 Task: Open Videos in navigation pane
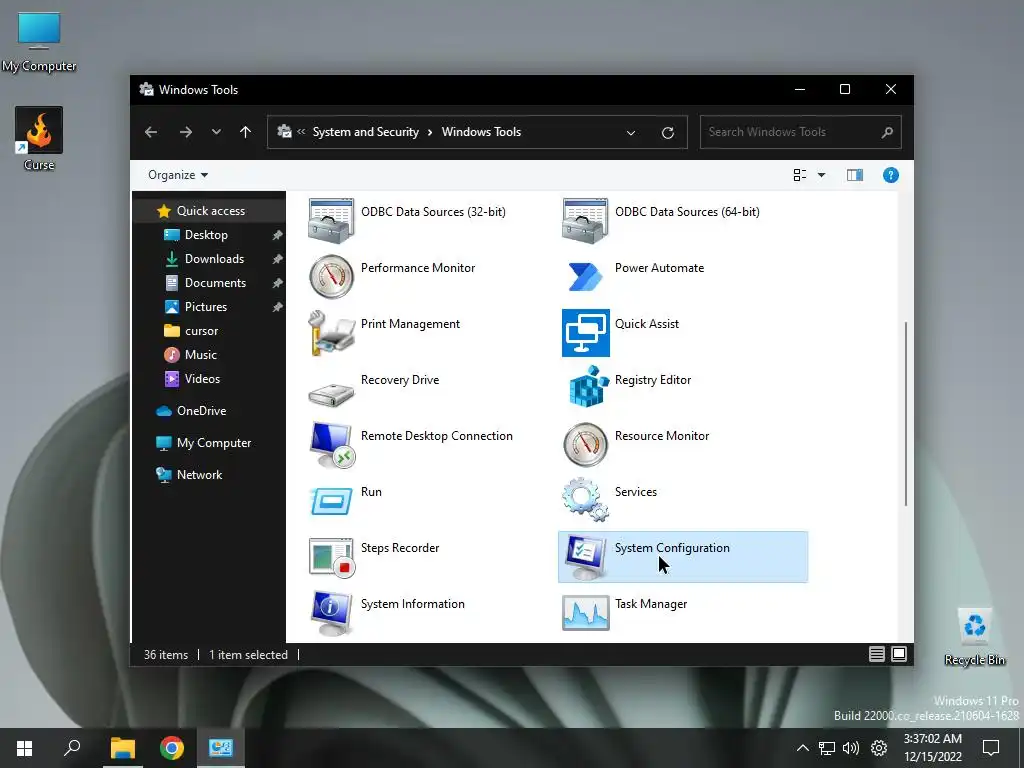pos(210,379)
